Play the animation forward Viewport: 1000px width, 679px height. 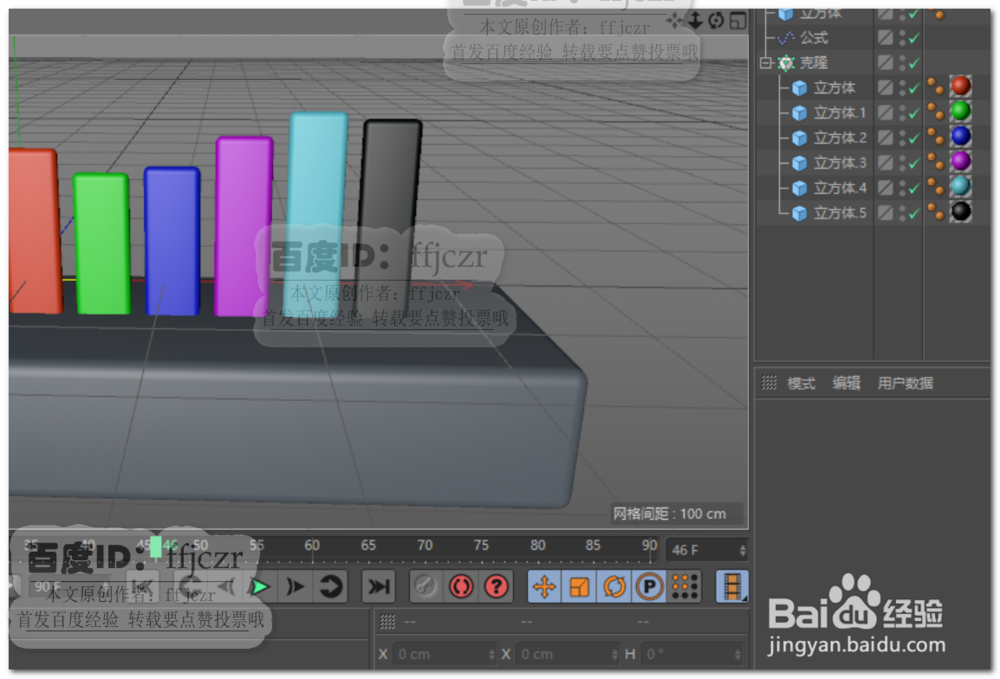tap(260, 587)
